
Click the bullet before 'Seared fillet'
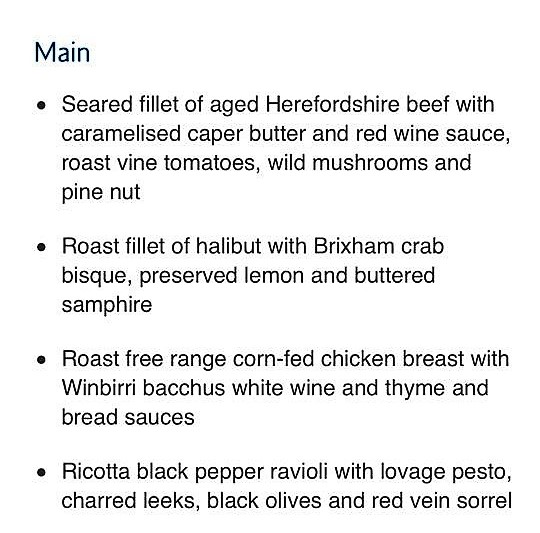[x=41, y=105]
